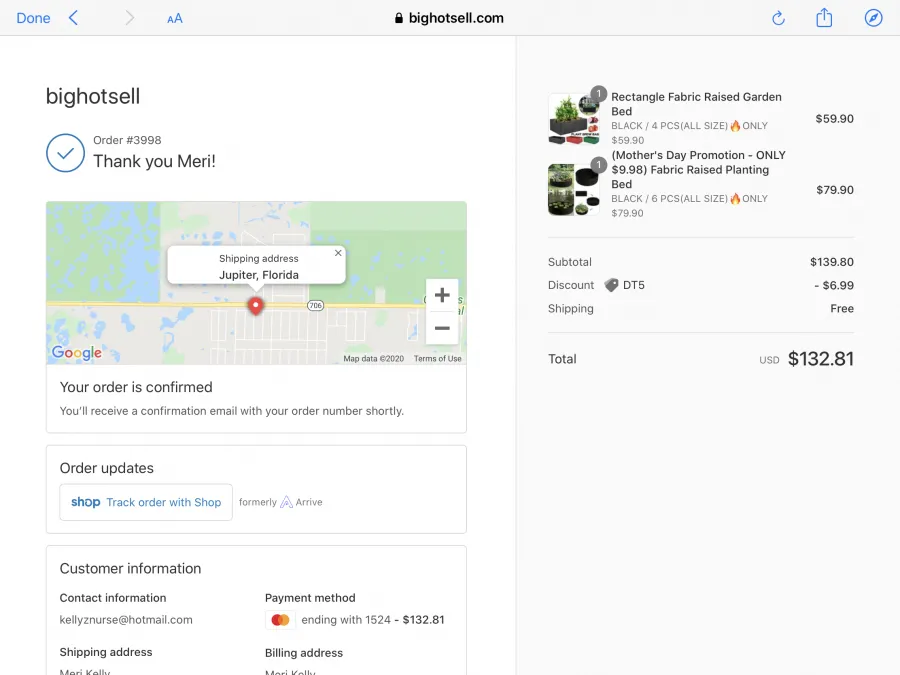Tap Done to close the browser view
Screen dimensions: 900x675
pos(33,18)
